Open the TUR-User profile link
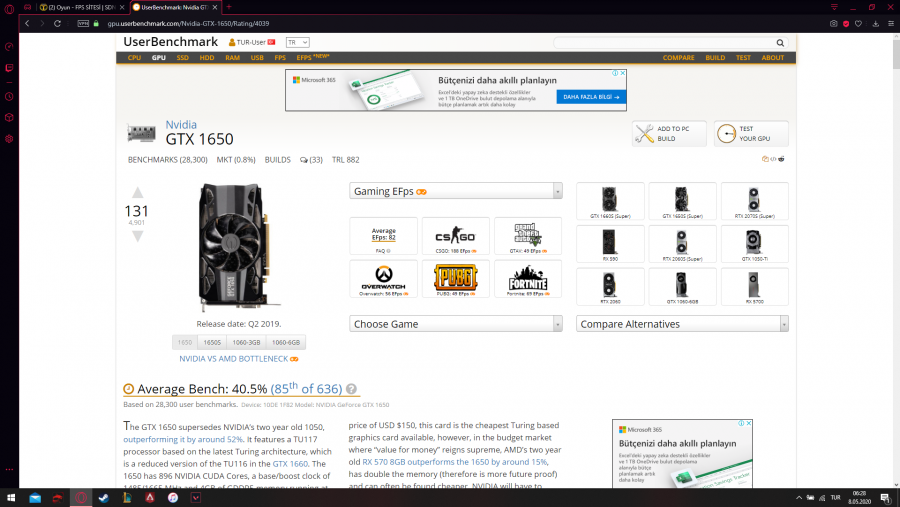 (x=251, y=42)
